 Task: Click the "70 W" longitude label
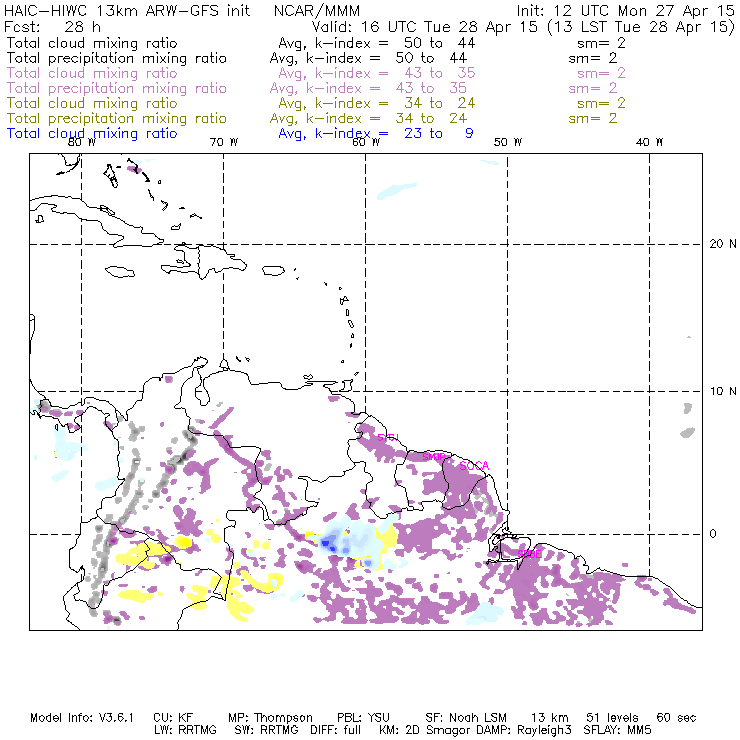tap(224, 143)
